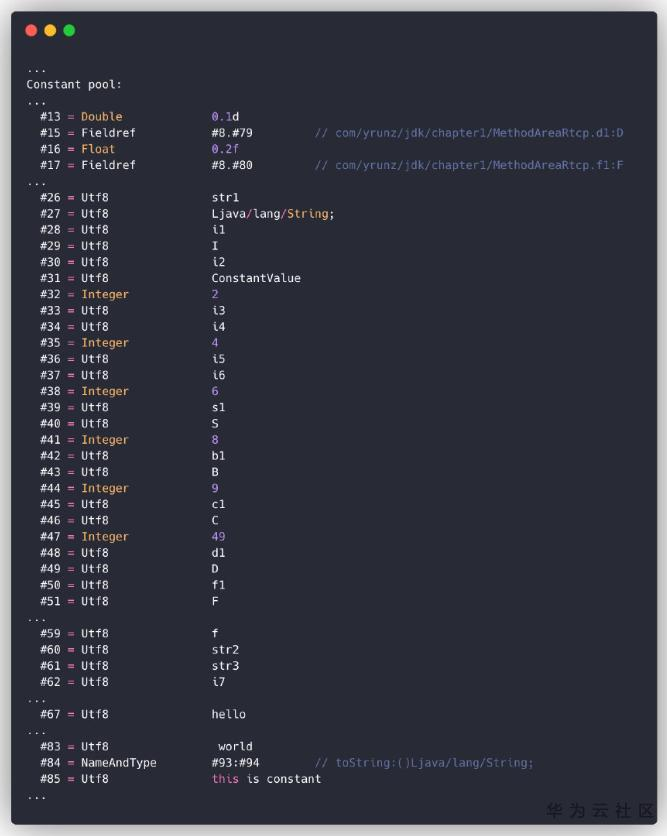Select the ConstantValue entry on #31

click(256, 278)
